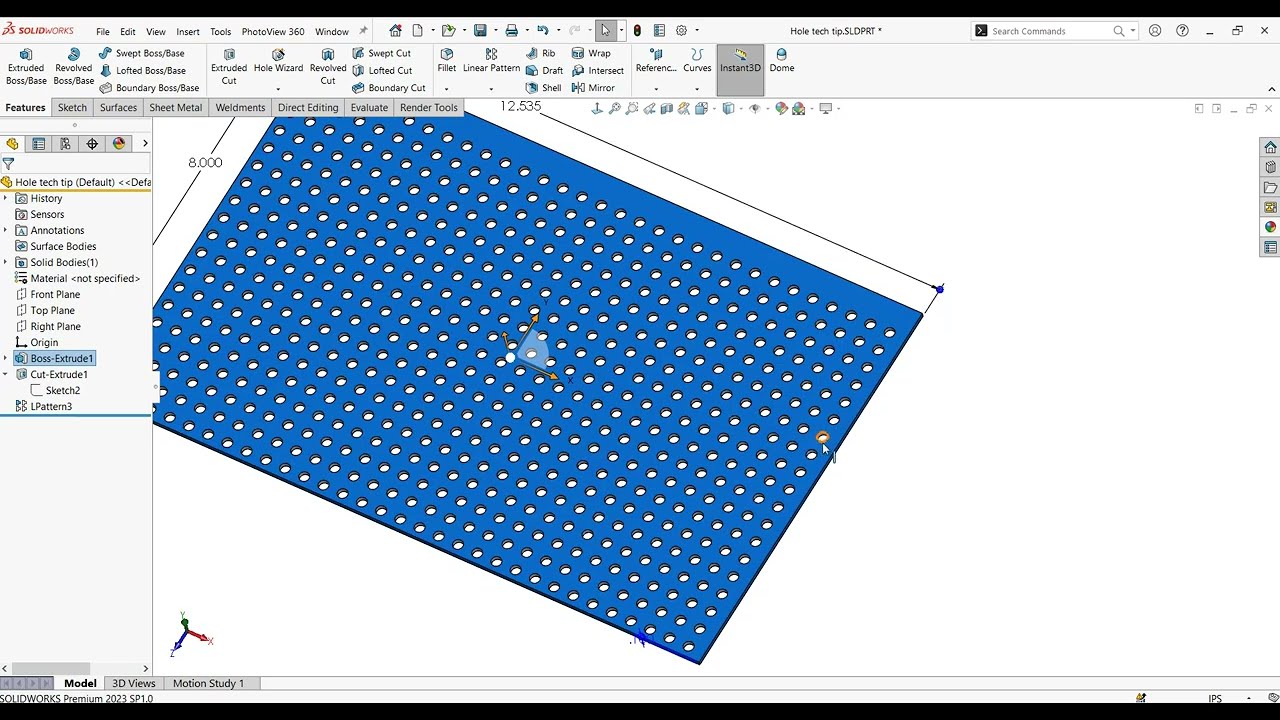This screenshot has width=1280, height=720.
Task: Select Boundary Boss/Base
Action: 148,88
